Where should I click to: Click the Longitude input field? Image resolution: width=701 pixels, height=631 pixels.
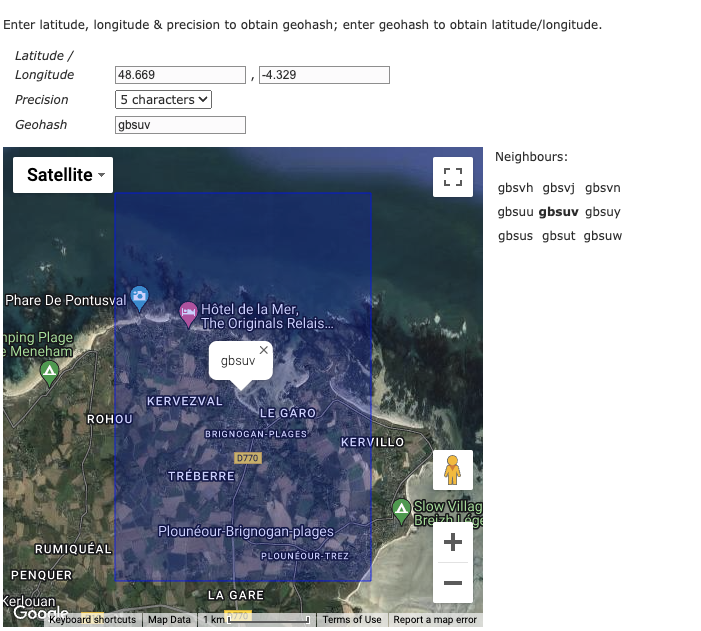[323, 75]
